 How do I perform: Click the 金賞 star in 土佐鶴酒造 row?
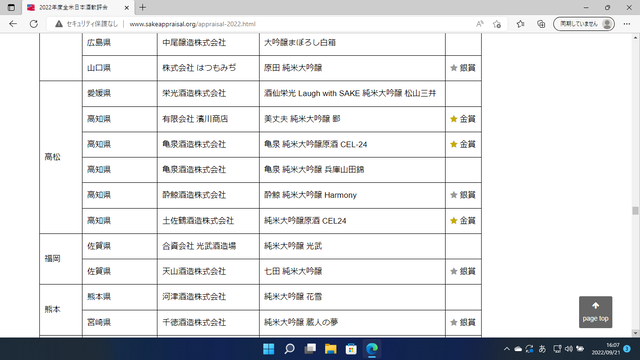coord(453,220)
